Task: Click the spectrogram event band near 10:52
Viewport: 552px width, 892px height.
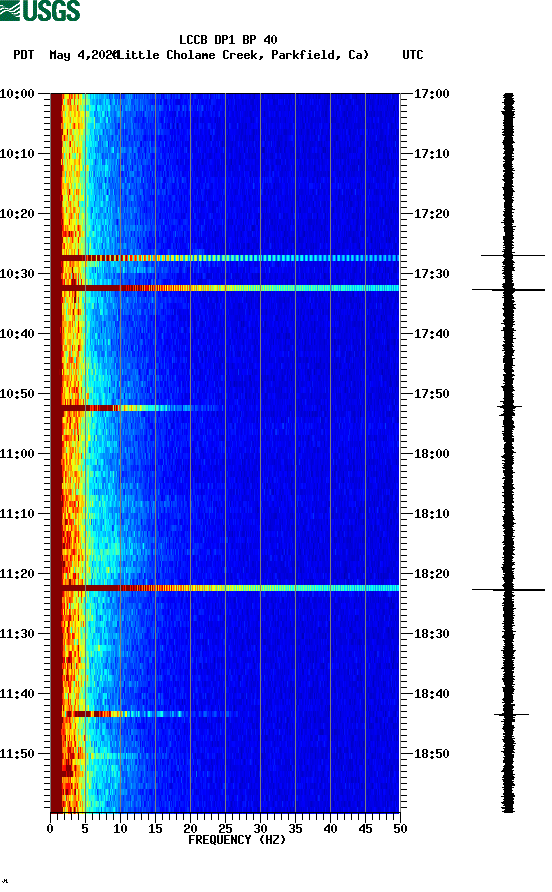Action: [x=137, y=408]
